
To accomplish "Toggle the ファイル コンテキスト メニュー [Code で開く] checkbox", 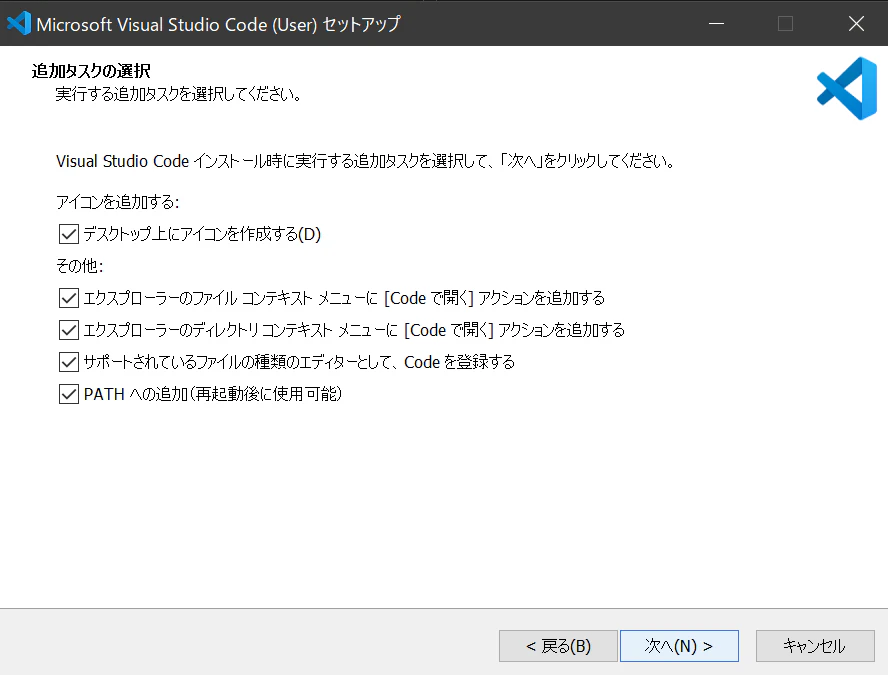I will point(69,298).
